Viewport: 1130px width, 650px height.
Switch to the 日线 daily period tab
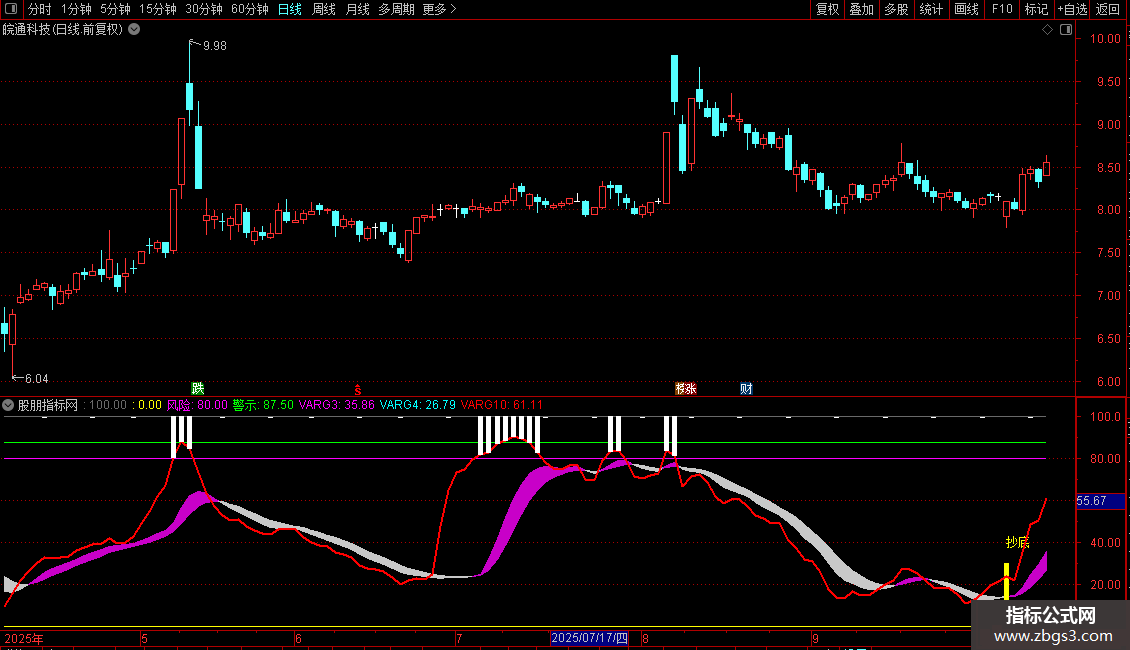click(x=289, y=10)
